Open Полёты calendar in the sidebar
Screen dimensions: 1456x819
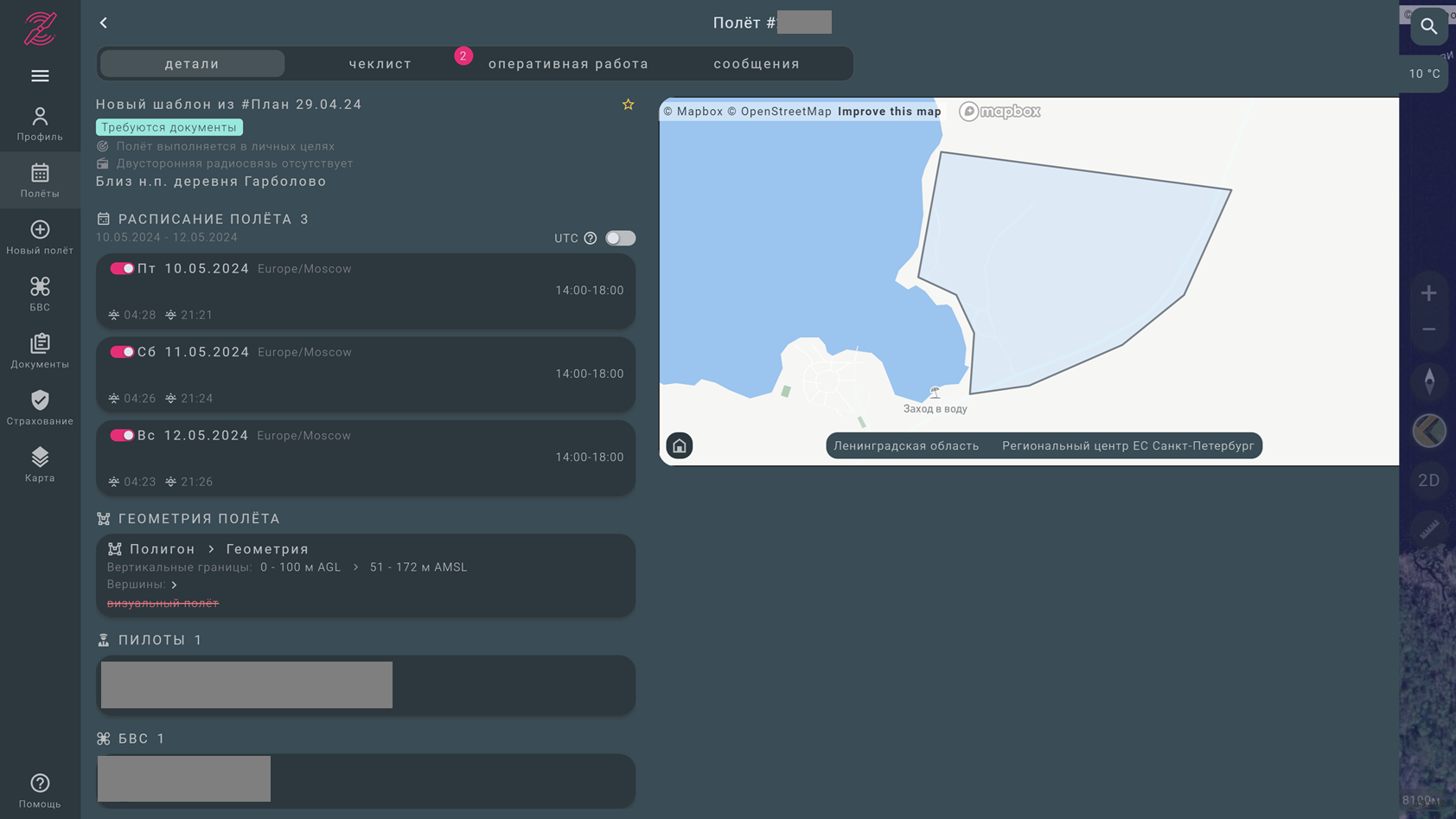click(x=40, y=181)
